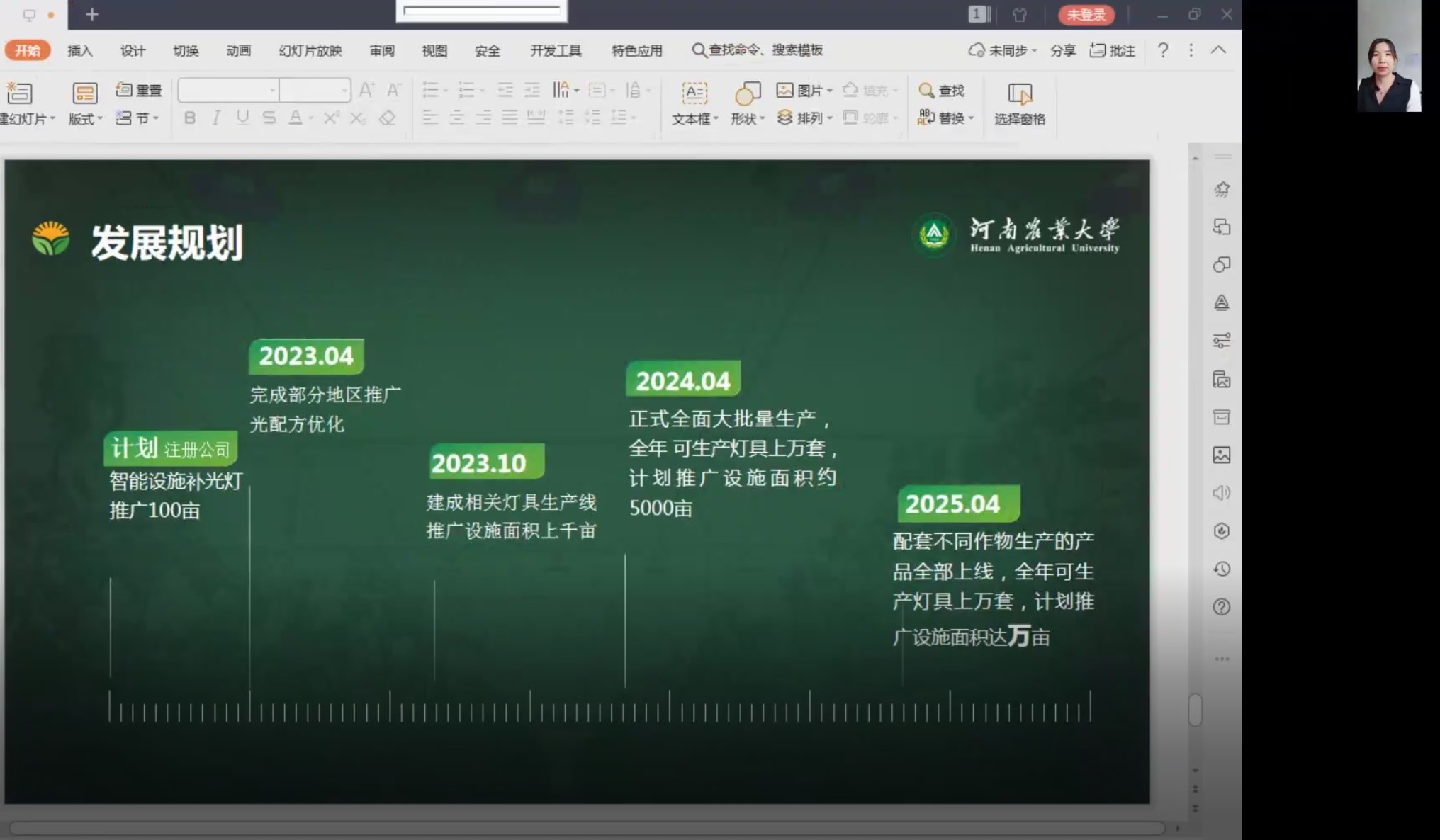Open the font size dropdown
Image resolution: width=1440 pixels, height=840 pixels.
pyautogui.click(x=345, y=90)
